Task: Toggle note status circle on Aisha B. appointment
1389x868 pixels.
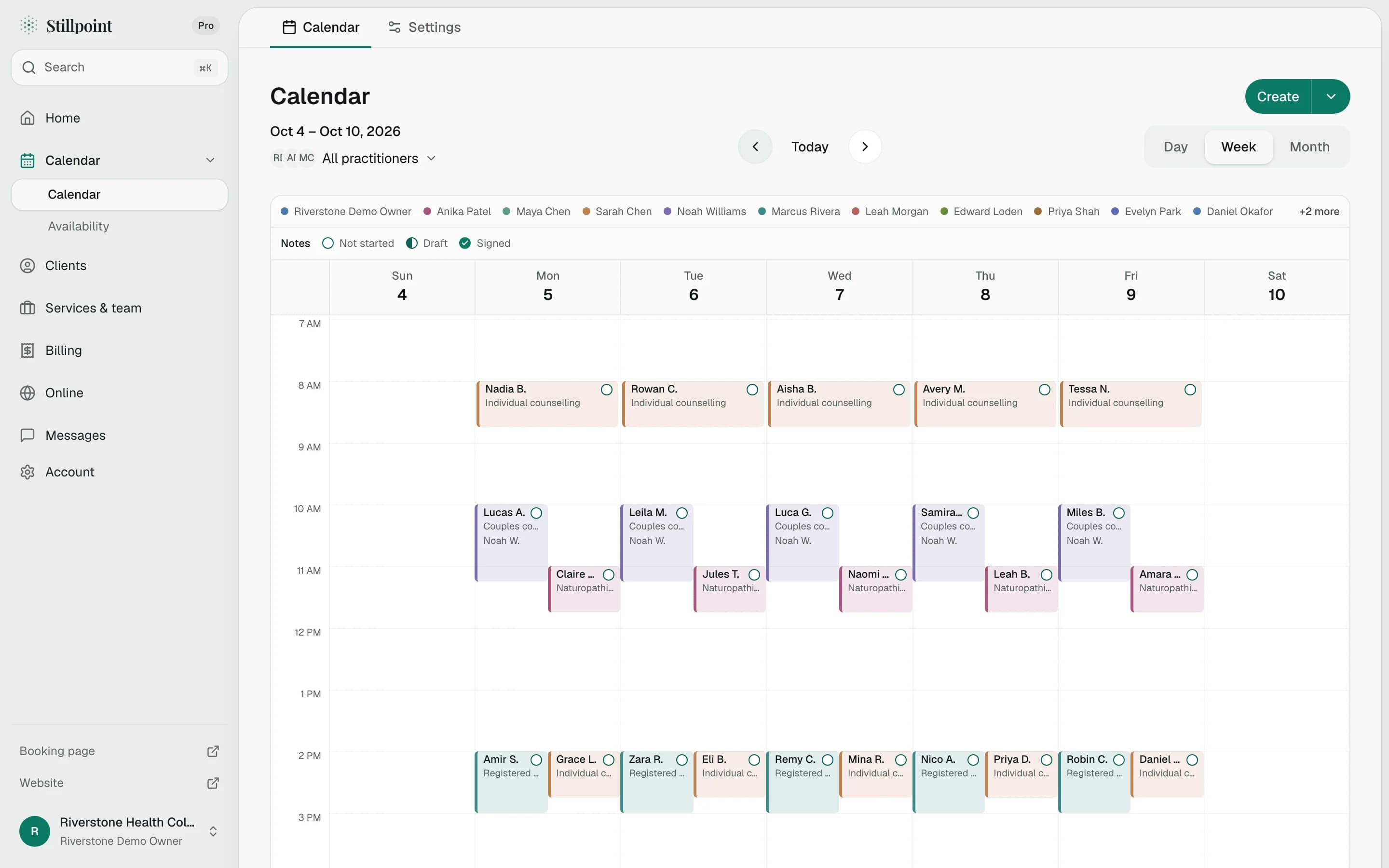Action: click(898, 390)
